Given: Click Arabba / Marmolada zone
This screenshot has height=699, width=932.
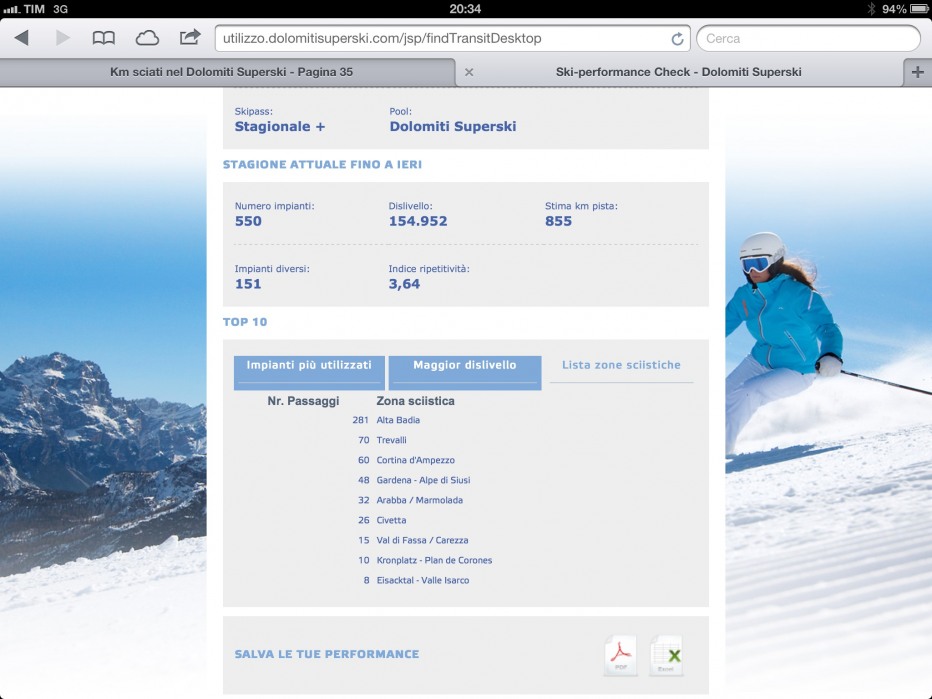Looking at the screenshot, I should 420,500.
